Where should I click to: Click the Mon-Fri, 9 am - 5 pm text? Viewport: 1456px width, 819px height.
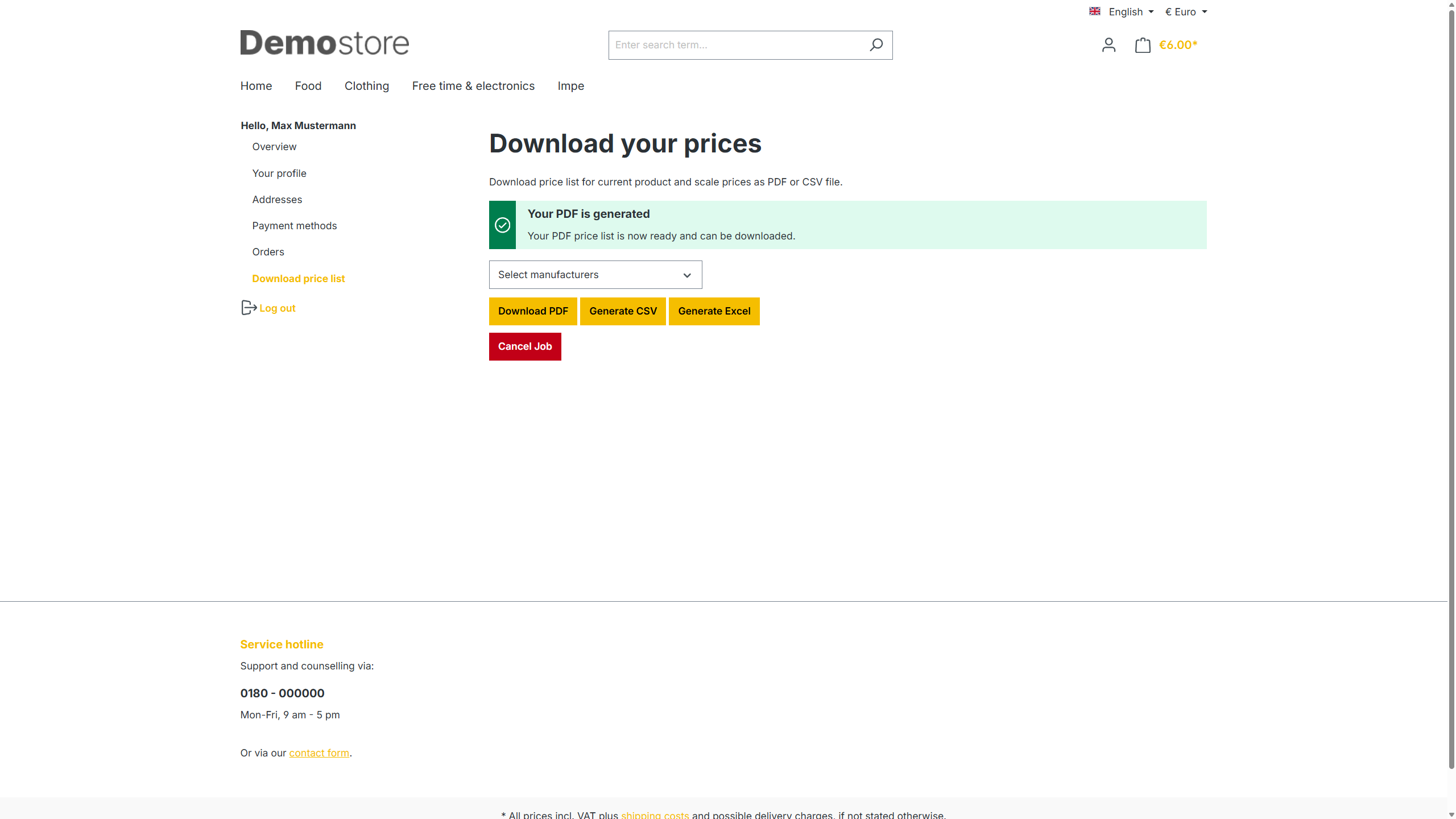[x=290, y=715]
